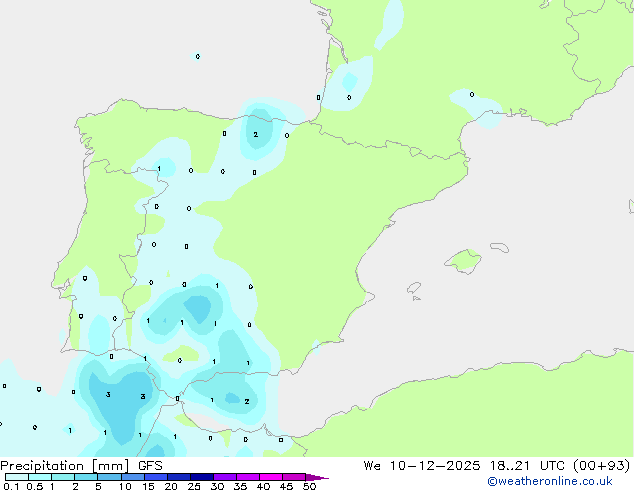Pick the 1–2 mm legend swatch

coord(63,477)
